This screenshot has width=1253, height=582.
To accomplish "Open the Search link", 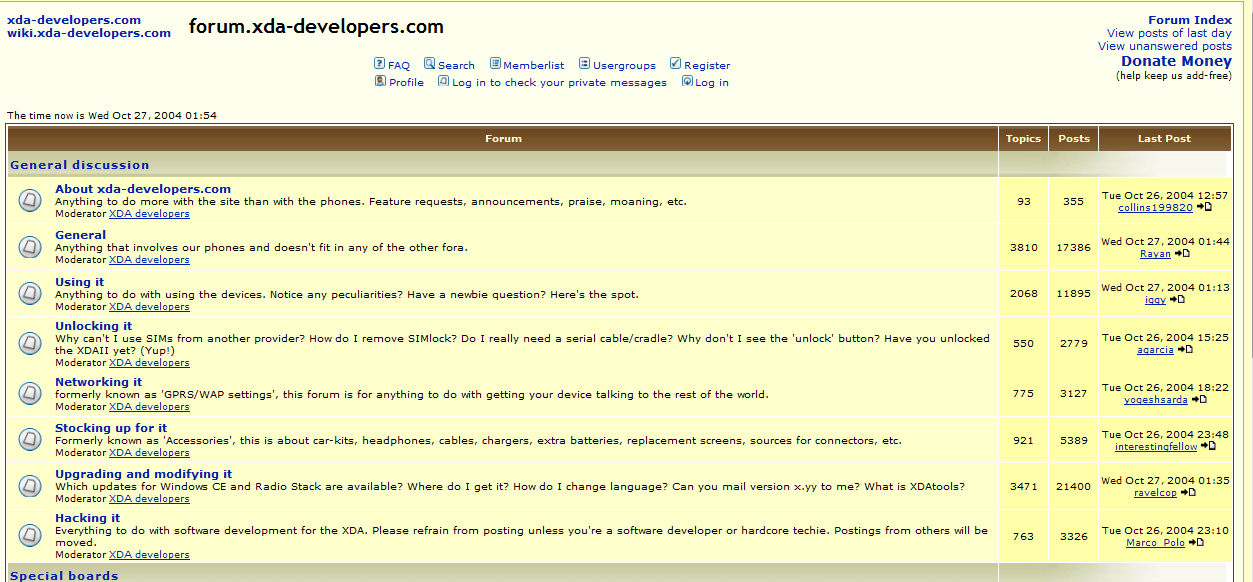I will pyautogui.click(x=456, y=65).
